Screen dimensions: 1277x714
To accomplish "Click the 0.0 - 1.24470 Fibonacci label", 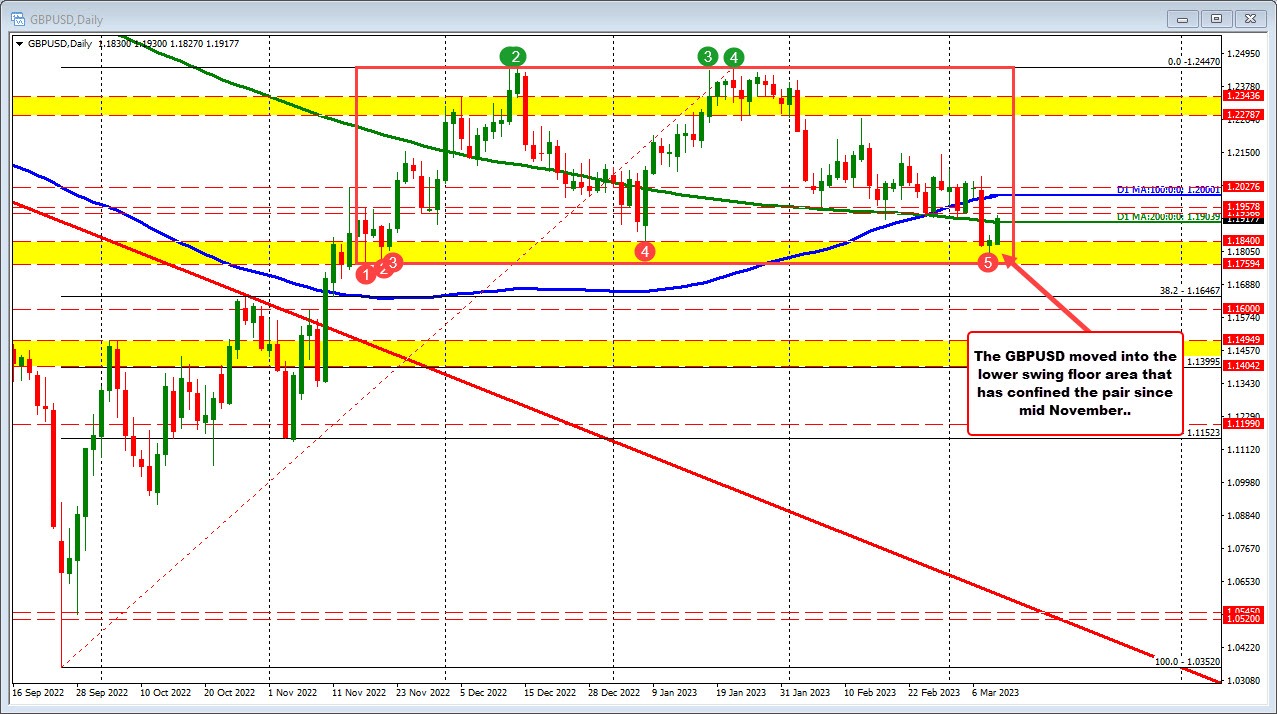I will point(1194,62).
